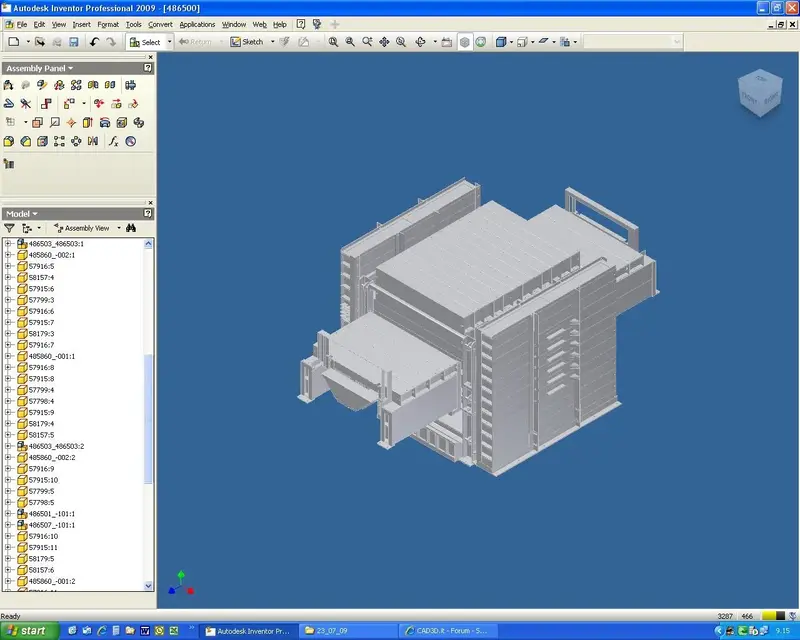Click the Bolted Connection icon in Assembly Panel

(131, 85)
